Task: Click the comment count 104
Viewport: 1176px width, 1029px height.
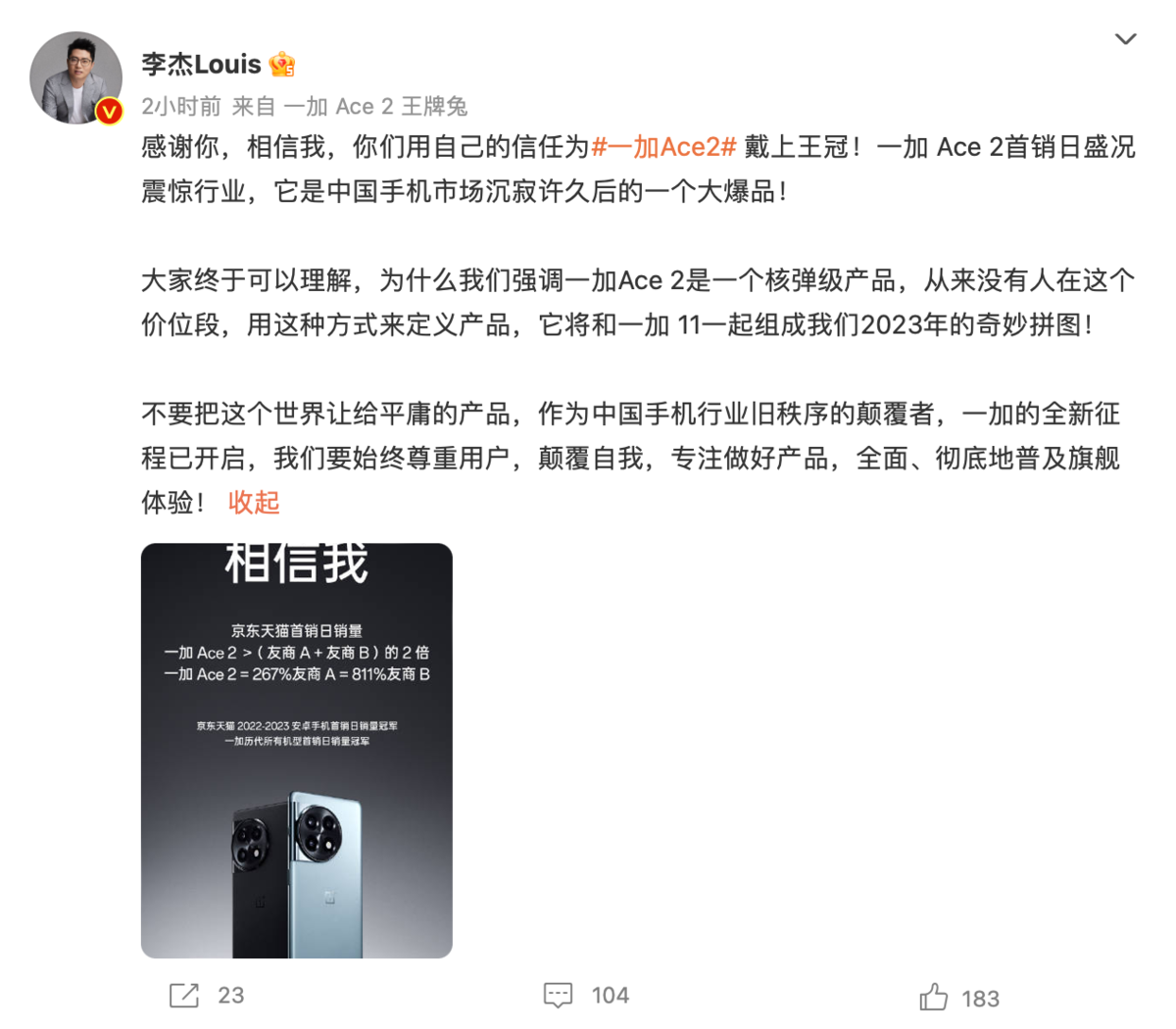Action: [610, 996]
